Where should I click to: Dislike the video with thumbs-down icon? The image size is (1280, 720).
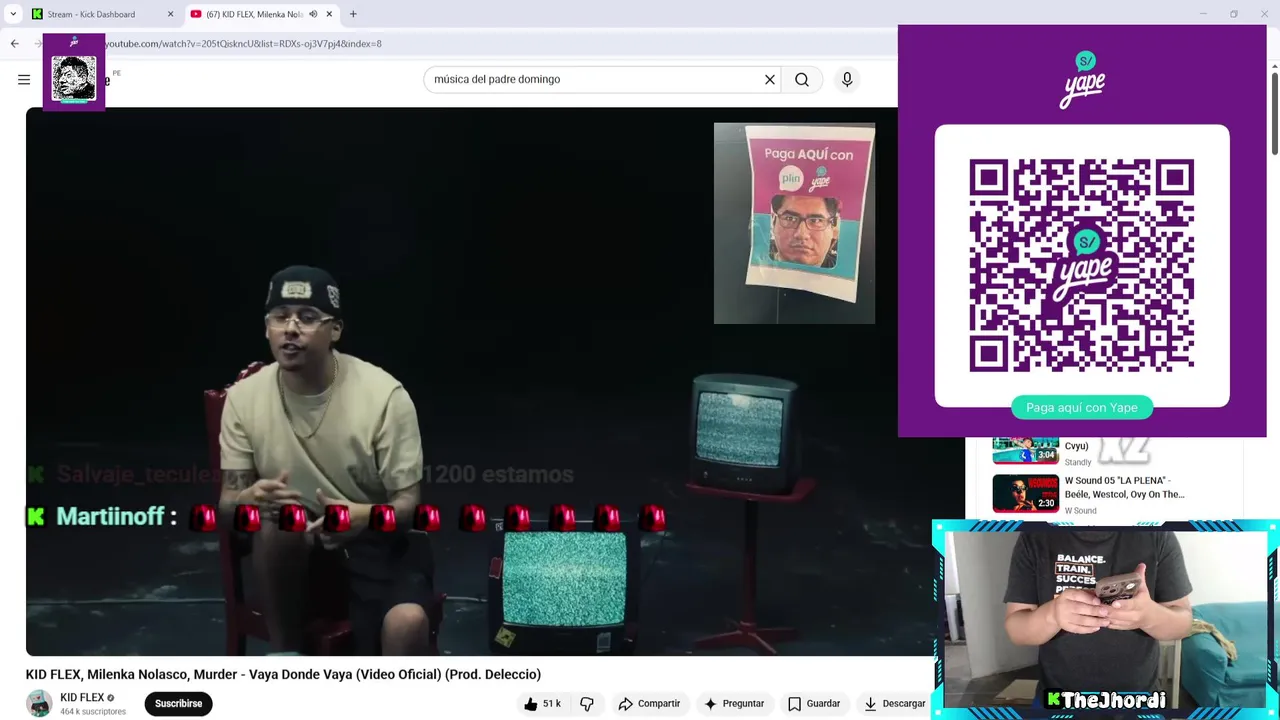pyautogui.click(x=587, y=704)
